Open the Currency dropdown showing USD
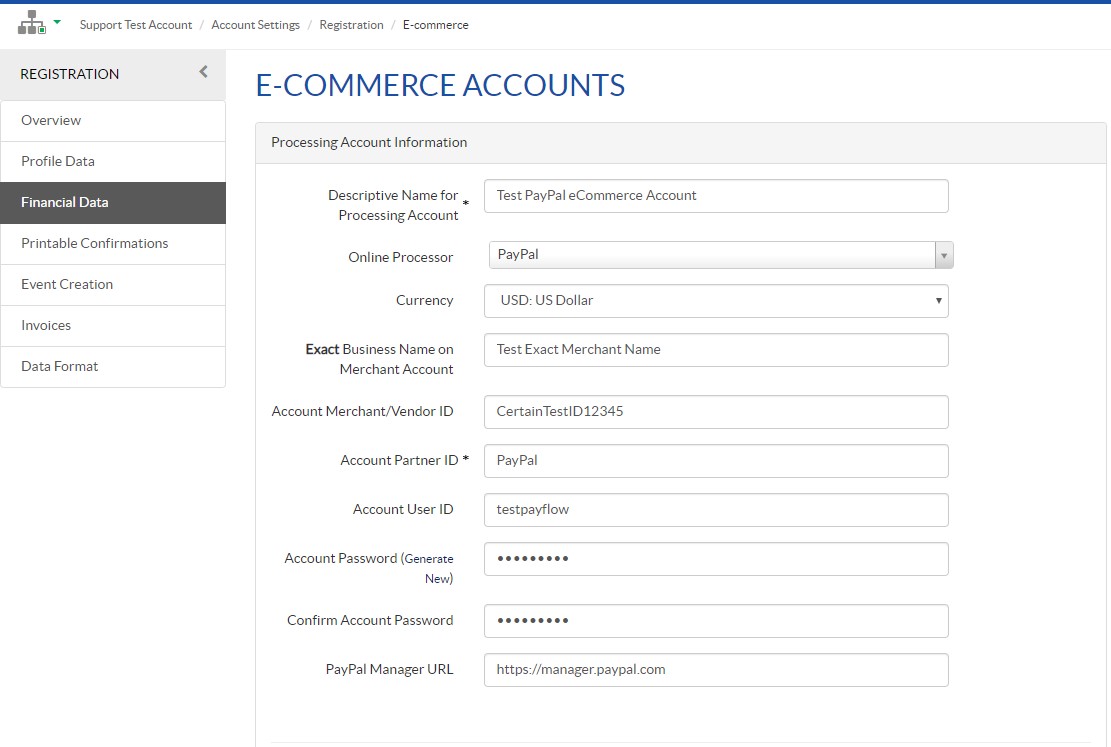 pos(716,301)
